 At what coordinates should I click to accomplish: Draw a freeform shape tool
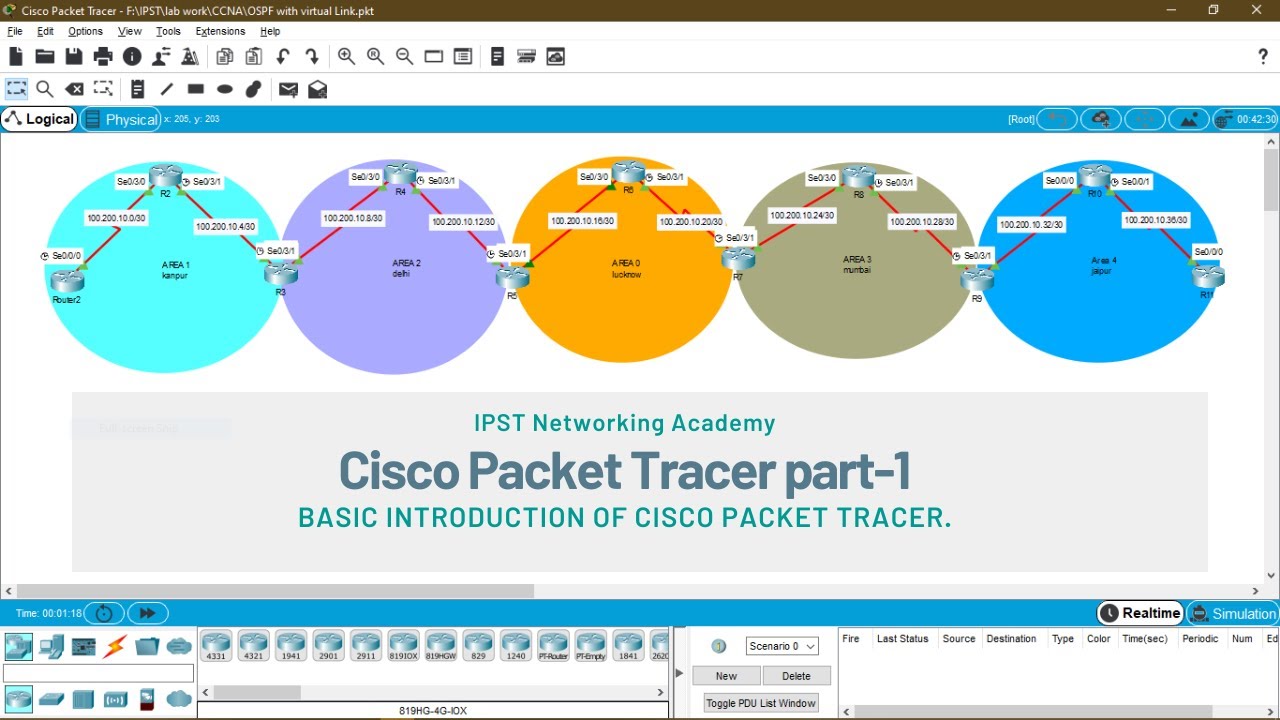[x=254, y=89]
